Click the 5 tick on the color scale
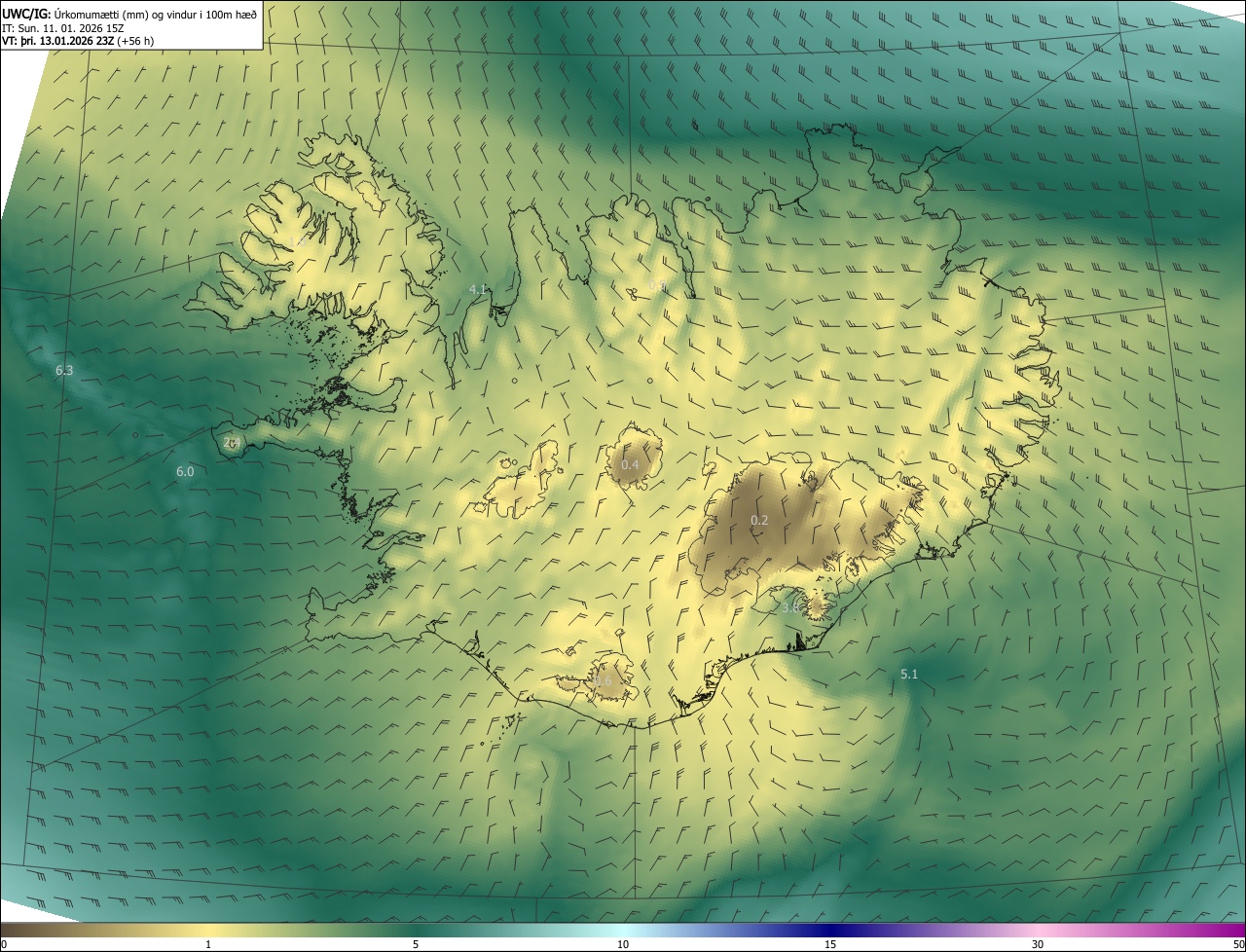 [416, 945]
